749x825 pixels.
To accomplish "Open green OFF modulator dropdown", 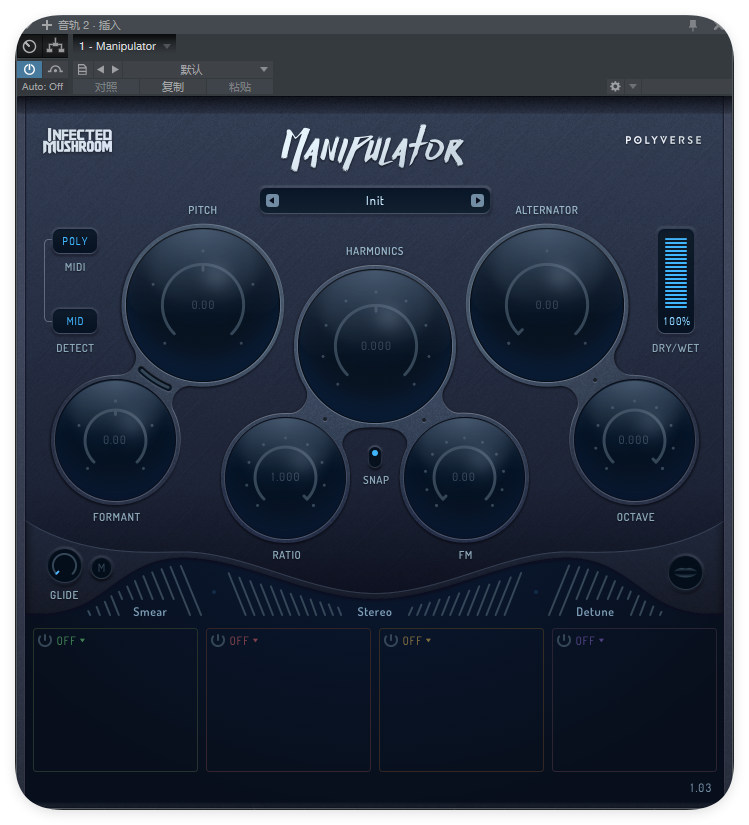I will click(71, 641).
